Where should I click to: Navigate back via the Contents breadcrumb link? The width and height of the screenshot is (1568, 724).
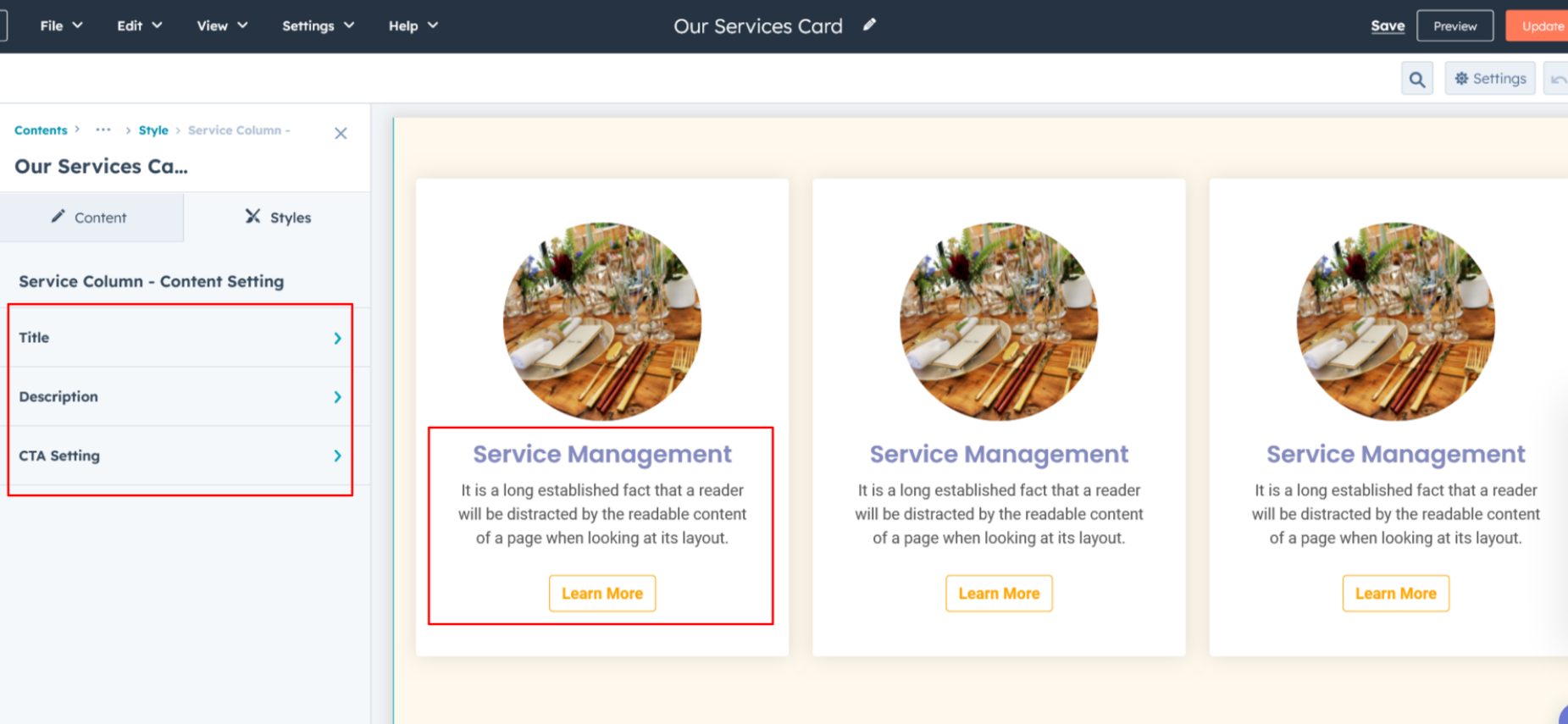point(41,130)
